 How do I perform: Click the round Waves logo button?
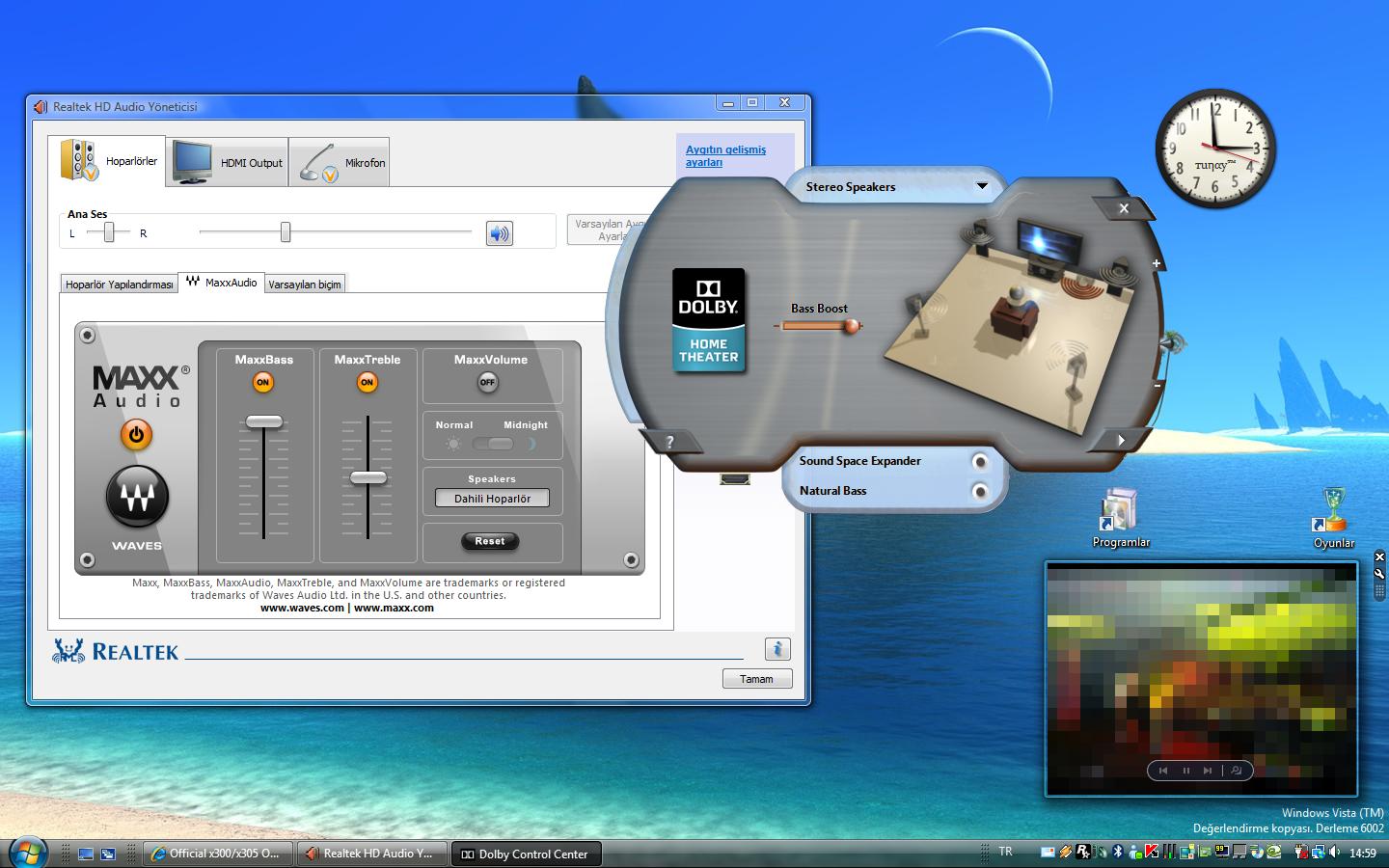(x=137, y=498)
